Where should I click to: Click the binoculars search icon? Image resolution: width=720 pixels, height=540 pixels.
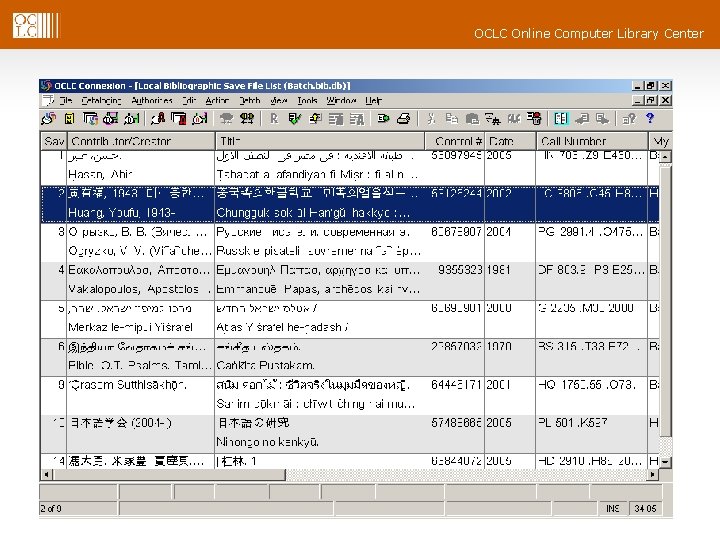(x=247, y=119)
